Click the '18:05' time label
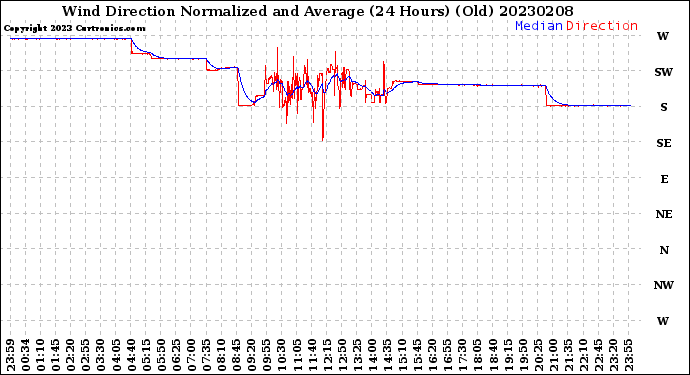690x375 pixels. coord(477,355)
